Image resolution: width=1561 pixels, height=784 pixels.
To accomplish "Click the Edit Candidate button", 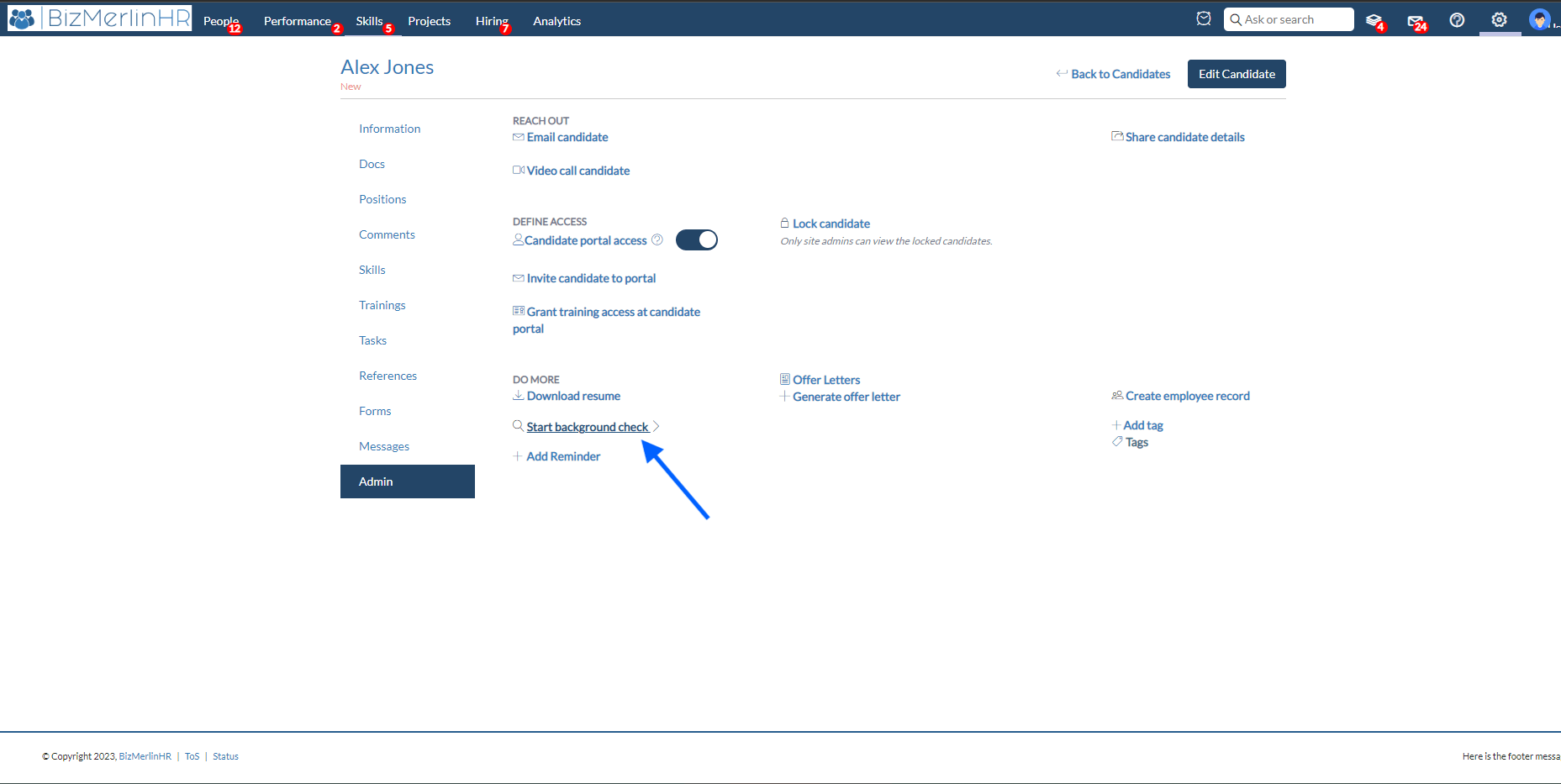I will coord(1237,74).
